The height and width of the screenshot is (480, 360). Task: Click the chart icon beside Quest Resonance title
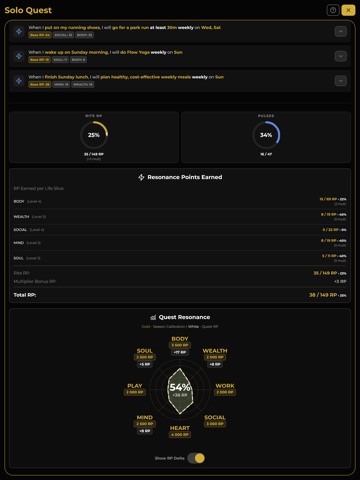coord(153,317)
